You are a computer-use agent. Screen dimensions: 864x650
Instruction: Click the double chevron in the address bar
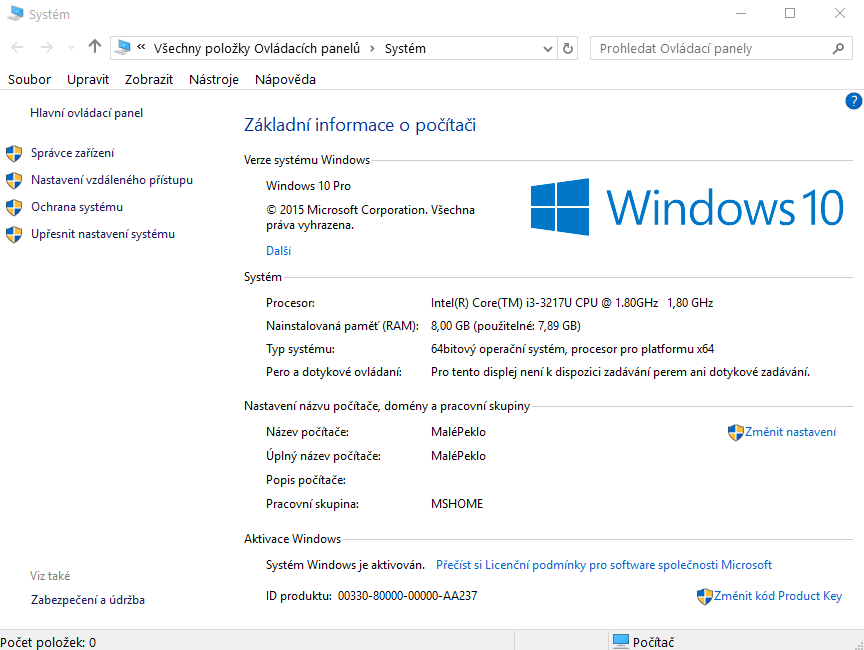point(141,47)
